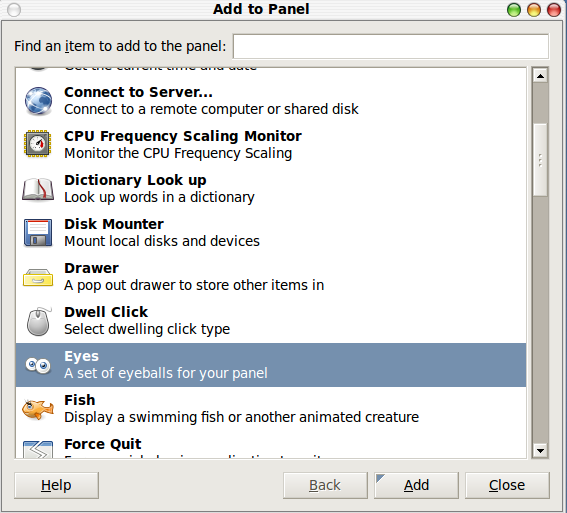Click the scrollbar up arrow
This screenshot has height=513, width=567.
click(541, 76)
